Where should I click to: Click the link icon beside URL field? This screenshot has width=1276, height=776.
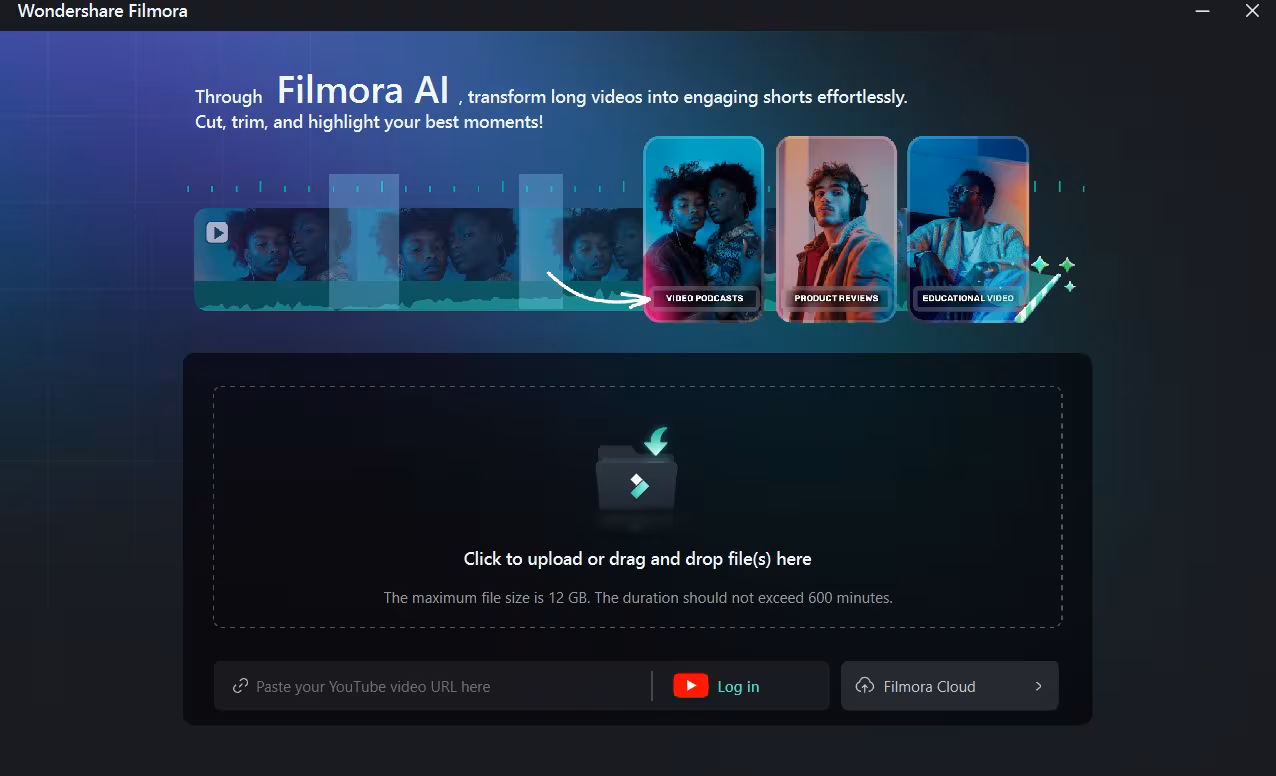(240, 686)
